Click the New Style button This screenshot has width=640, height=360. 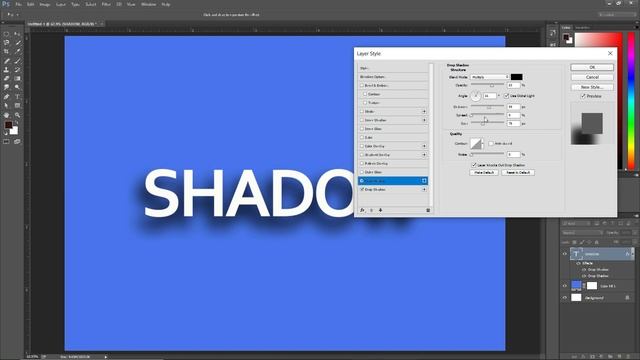[x=592, y=87]
